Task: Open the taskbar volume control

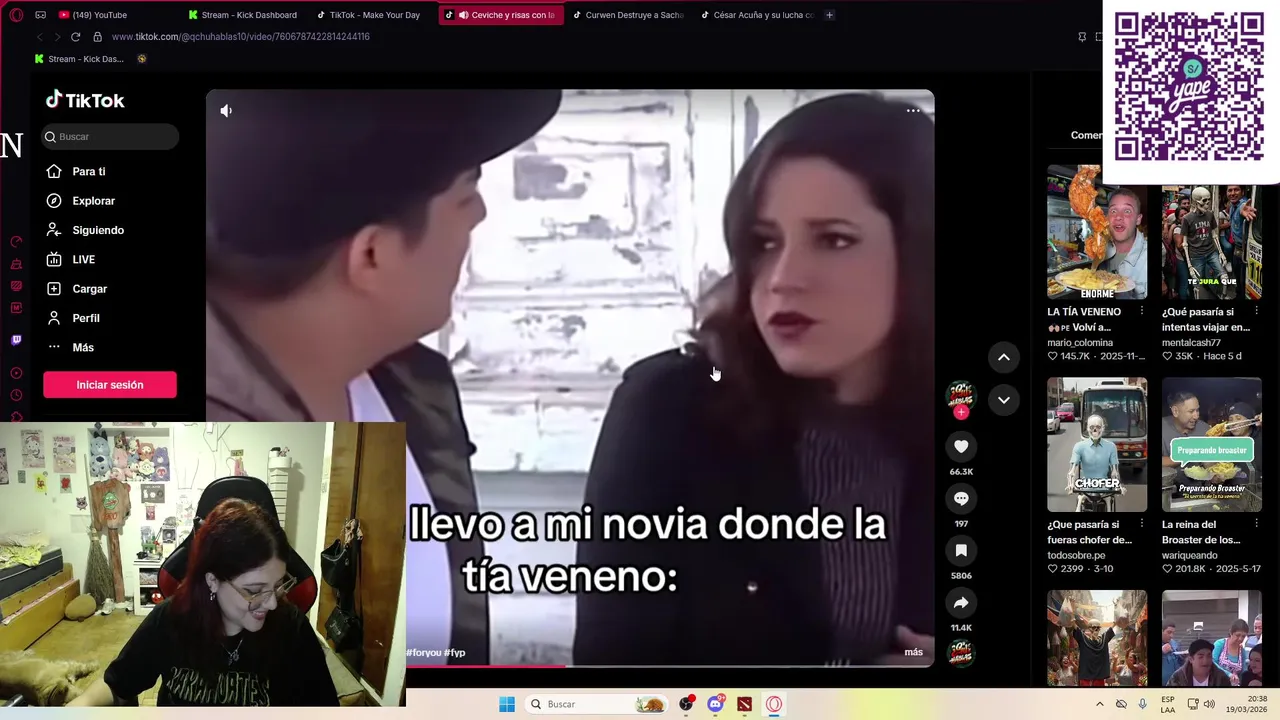Action: click(1209, 704)
